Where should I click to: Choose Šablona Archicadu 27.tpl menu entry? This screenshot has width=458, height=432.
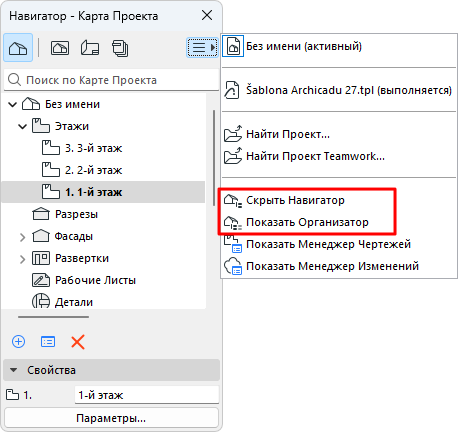(x=339, y=90)
